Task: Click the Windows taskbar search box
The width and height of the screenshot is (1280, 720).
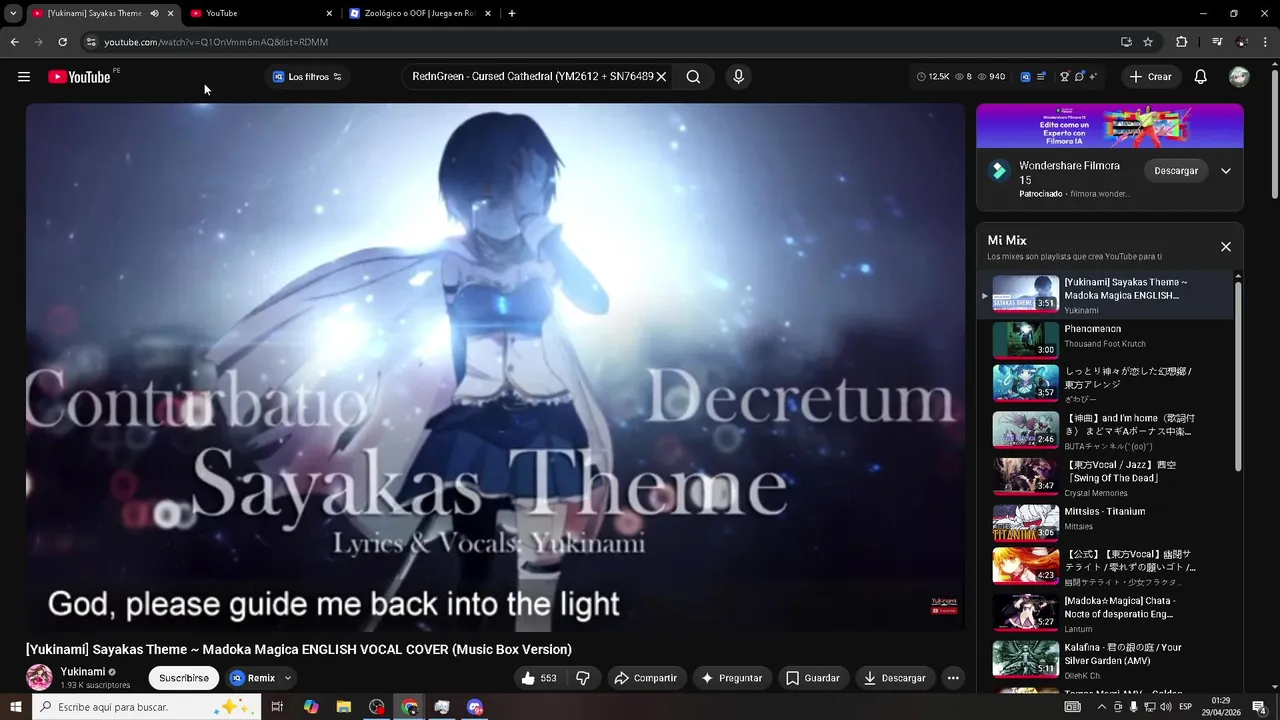Action: (x=148, y=707)
